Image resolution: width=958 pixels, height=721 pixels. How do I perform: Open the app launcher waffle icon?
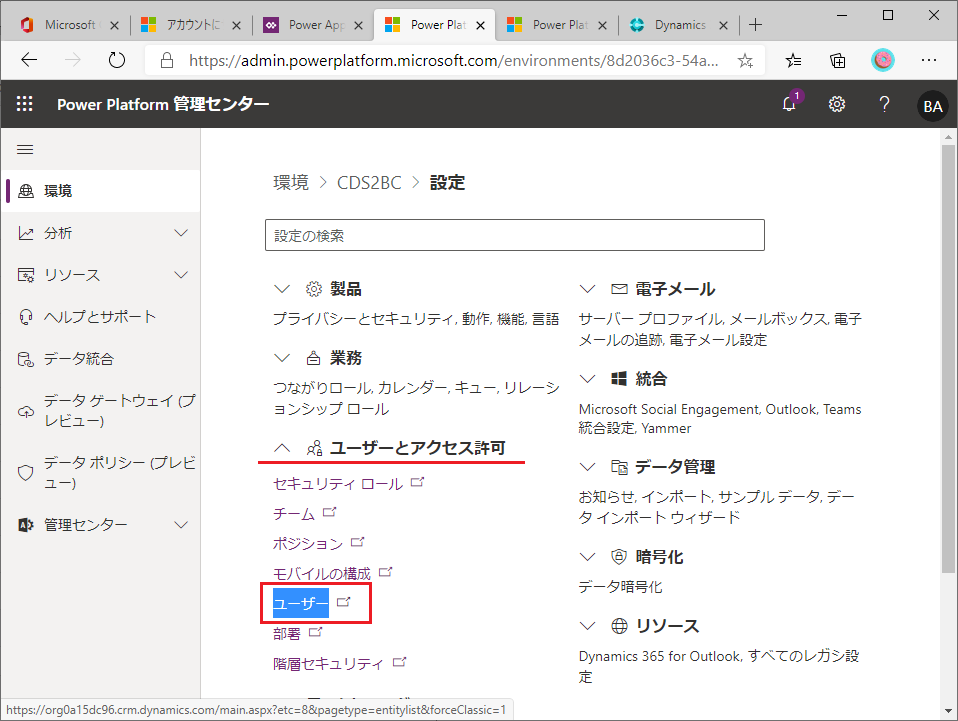(x=24, y=104)
